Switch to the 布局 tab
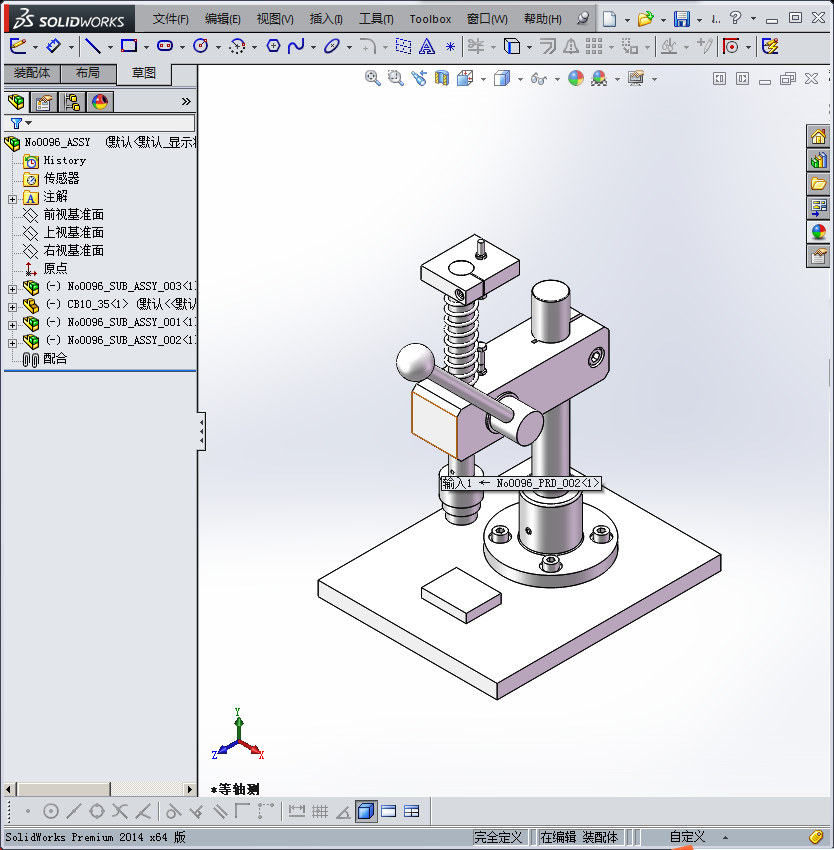This screenshot has width=834, height=850. (x=88, y=73)
